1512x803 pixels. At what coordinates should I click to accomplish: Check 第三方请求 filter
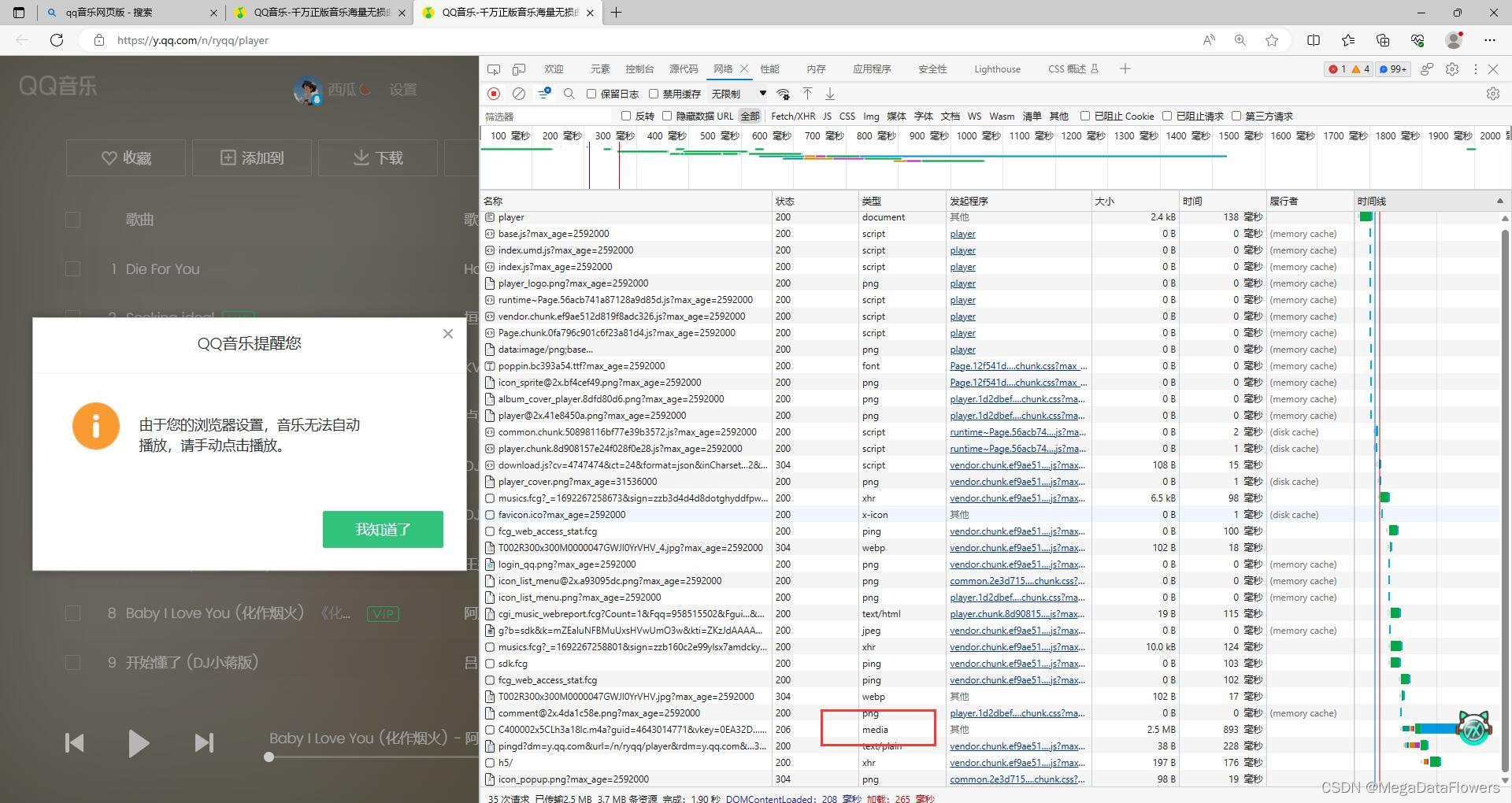coord(1236,116)
